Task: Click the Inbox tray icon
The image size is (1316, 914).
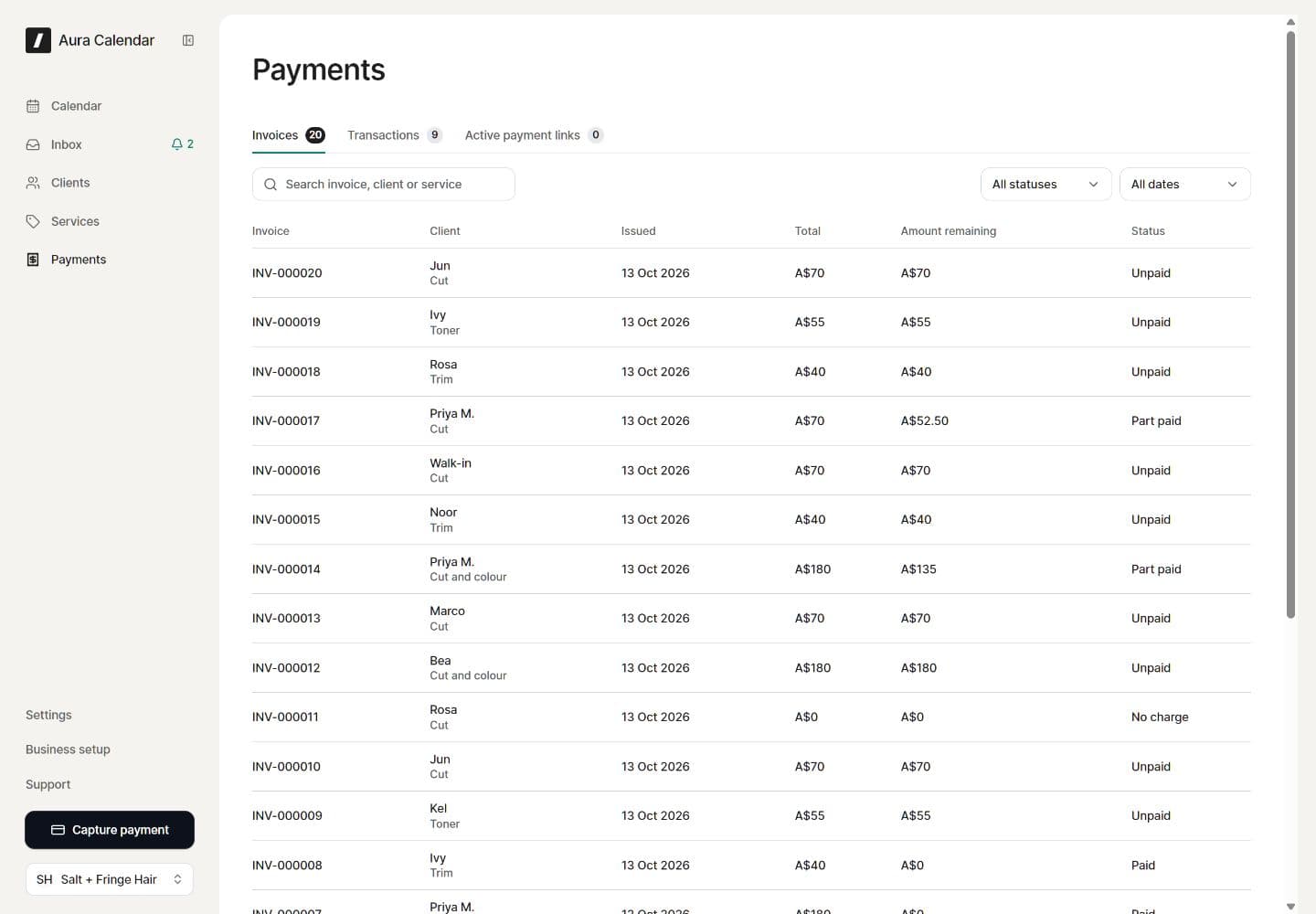Action: [33, 144]
